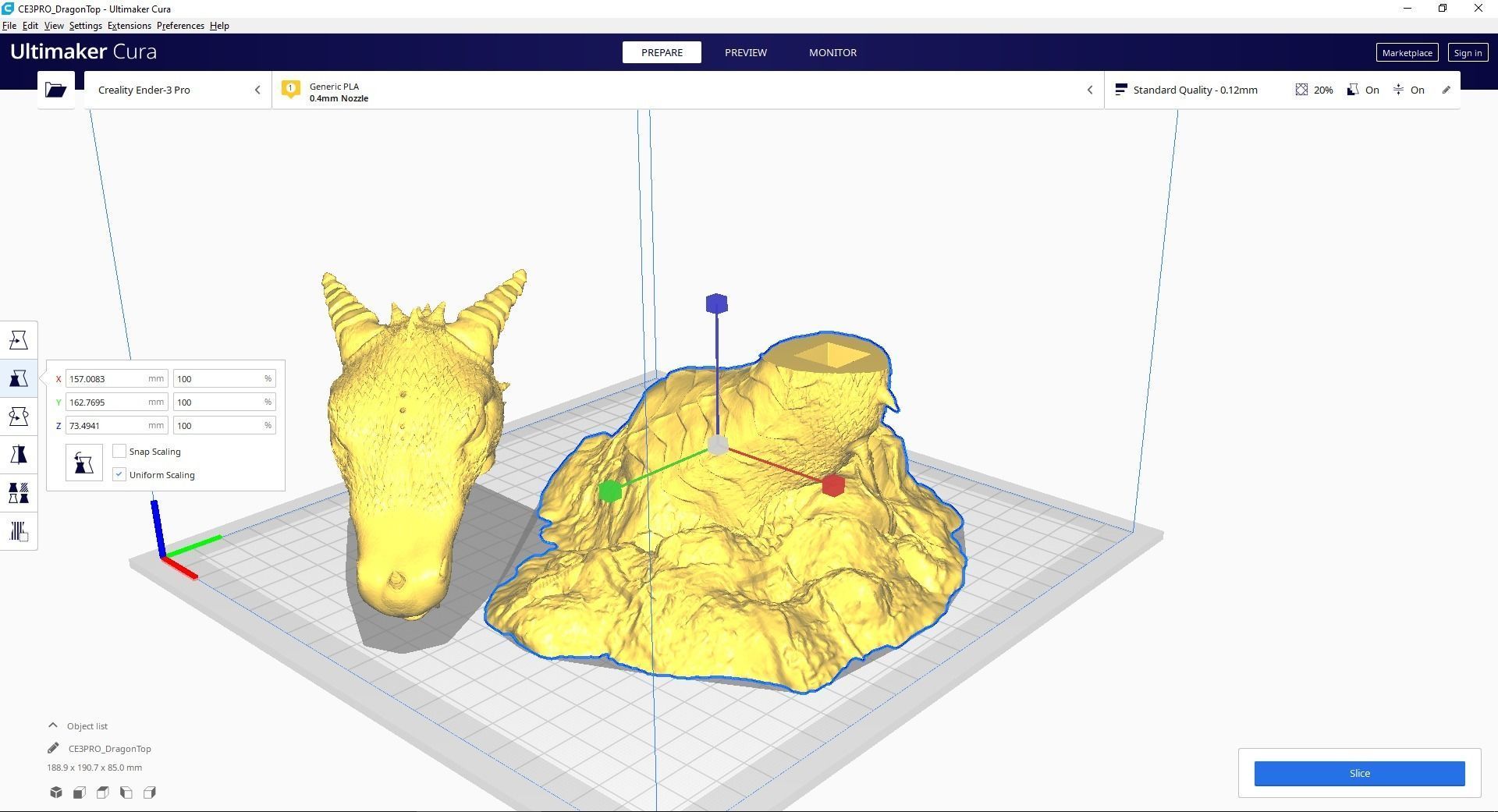Open the View menu
Screen dimensions: 1498x812
[54, 26]
